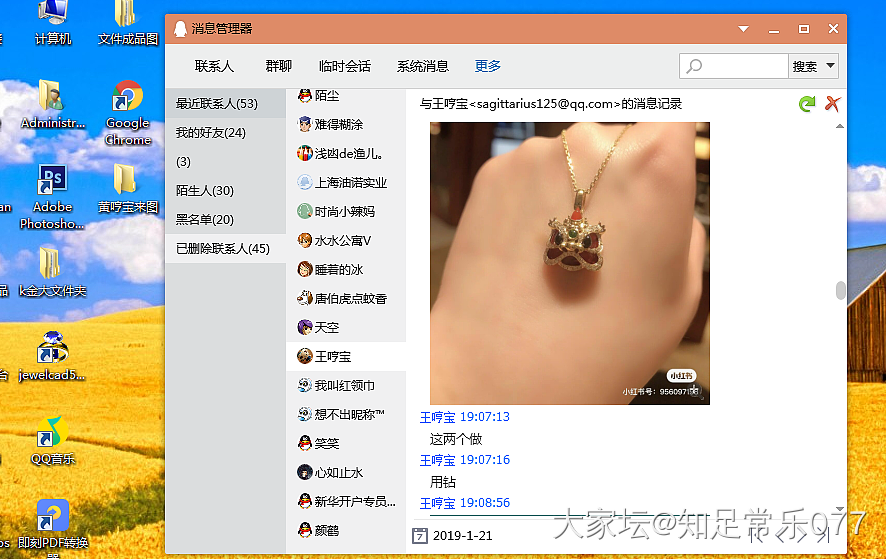Screen dimensions: 886x559
Task: Open the 系统消息 tab
Action: coord(422,67)
